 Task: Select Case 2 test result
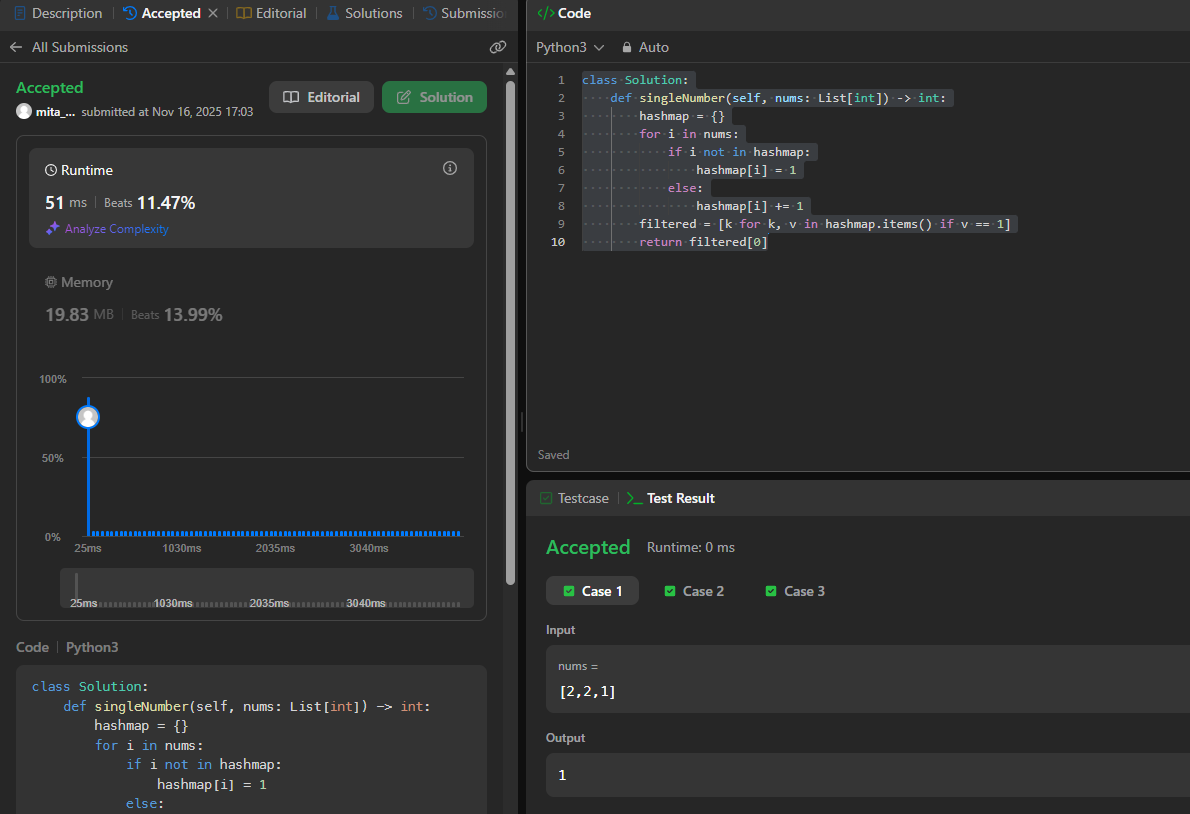coord(694,591)
